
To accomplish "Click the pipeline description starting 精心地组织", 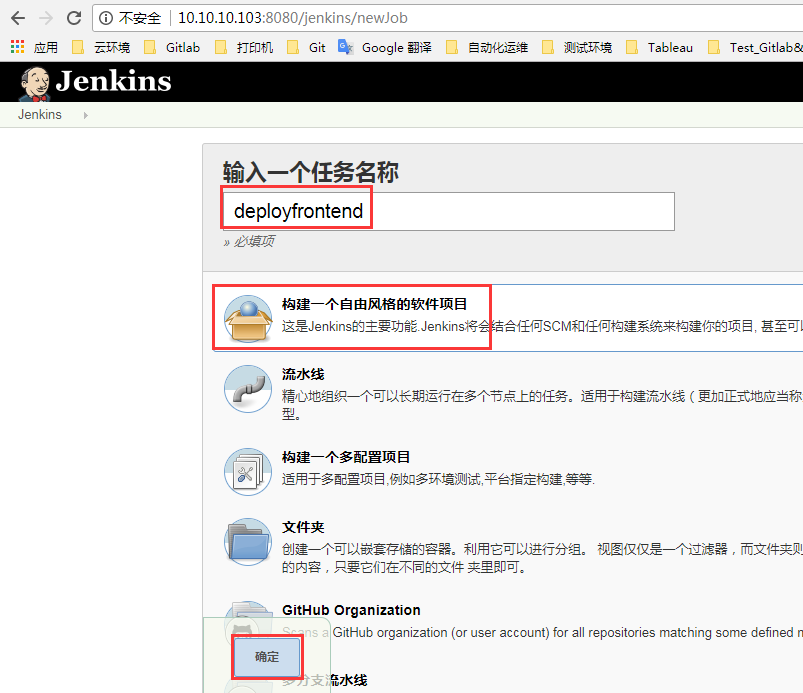I will point(542,405).
